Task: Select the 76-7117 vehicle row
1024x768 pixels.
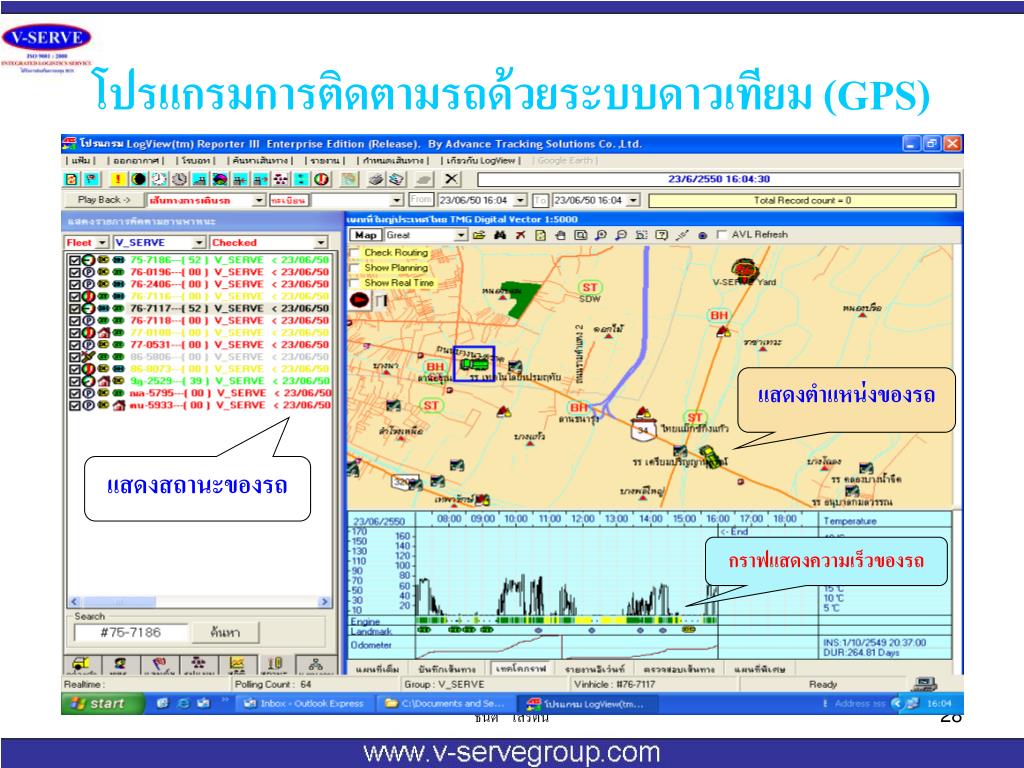Action: pyautogui.click(x=200, y=308)
